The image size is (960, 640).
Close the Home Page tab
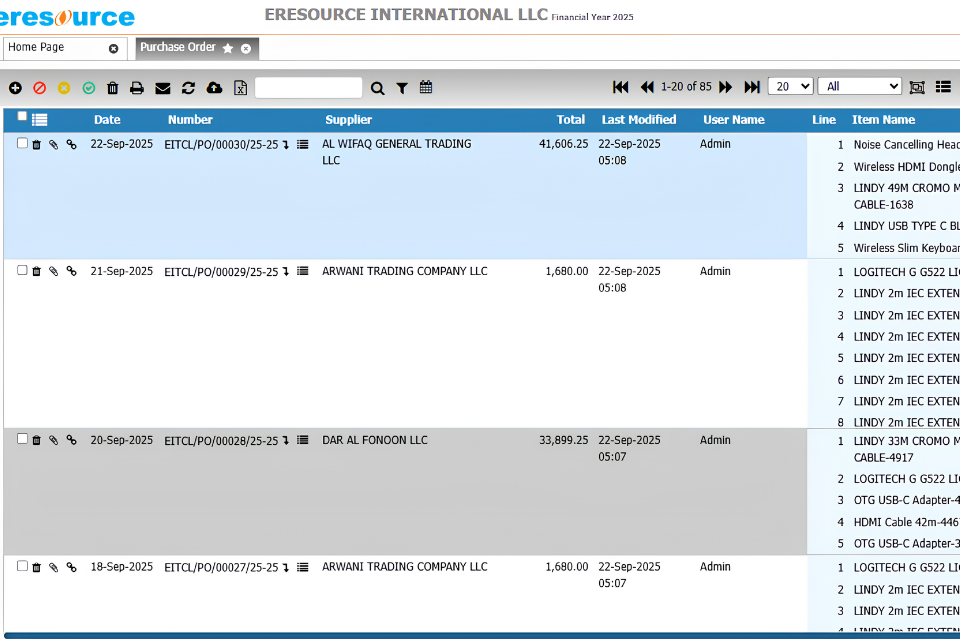click(x=113, y=49)
